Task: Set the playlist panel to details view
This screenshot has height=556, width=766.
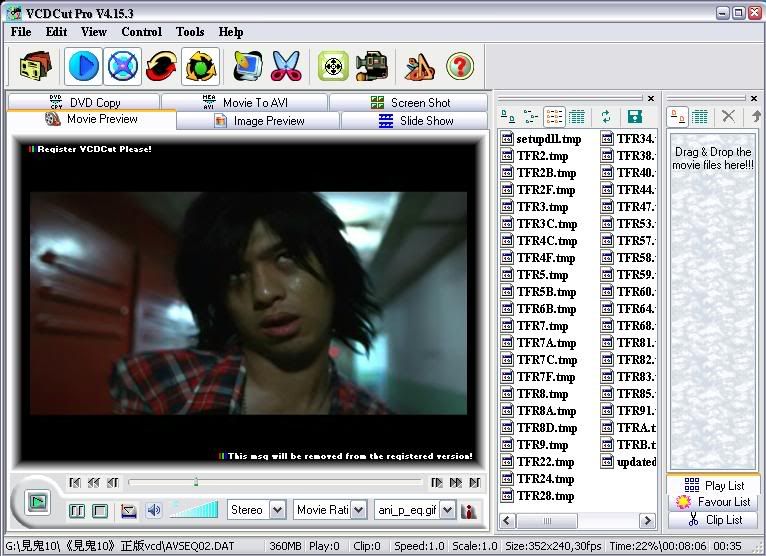Action: coord(700,116)
